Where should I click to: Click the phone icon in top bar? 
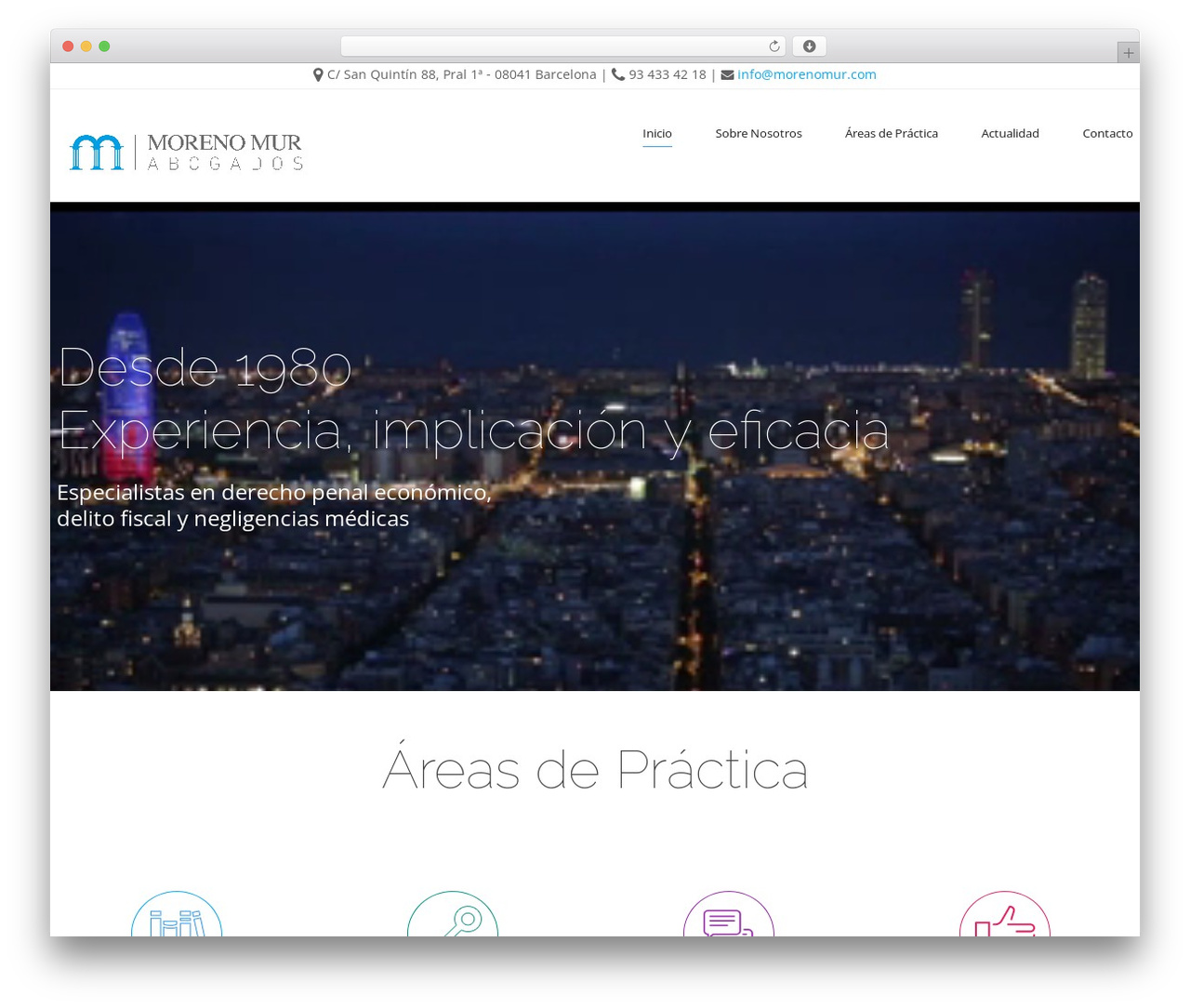coord(618,74)
